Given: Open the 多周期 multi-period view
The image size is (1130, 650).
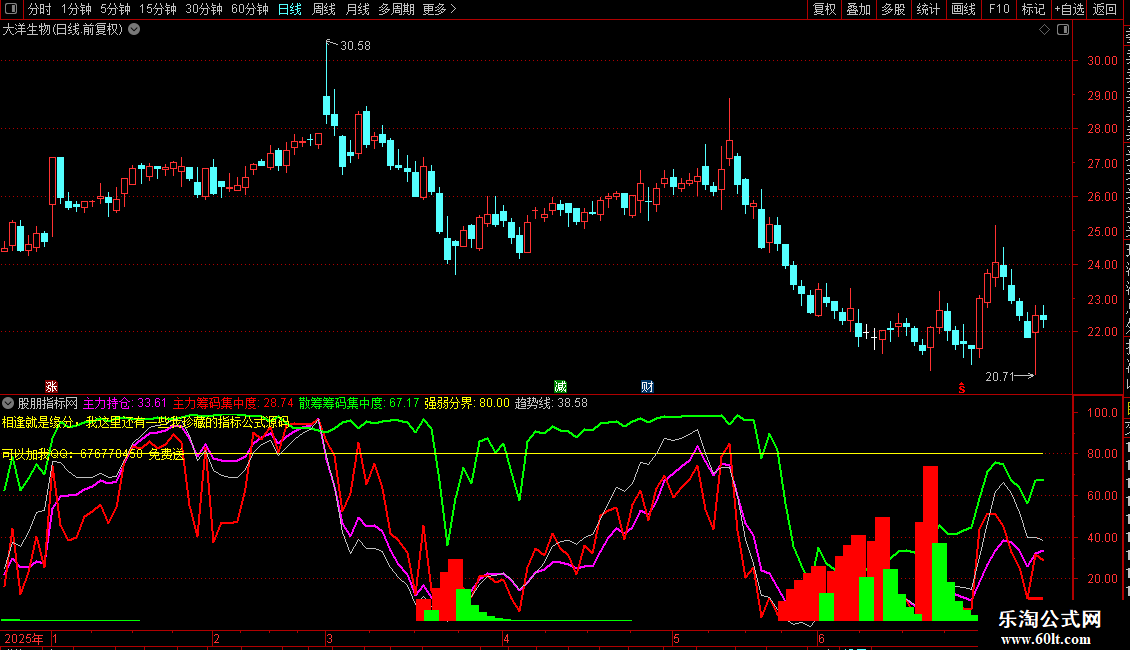Looking at the screenshot, I should click(396, 9).
